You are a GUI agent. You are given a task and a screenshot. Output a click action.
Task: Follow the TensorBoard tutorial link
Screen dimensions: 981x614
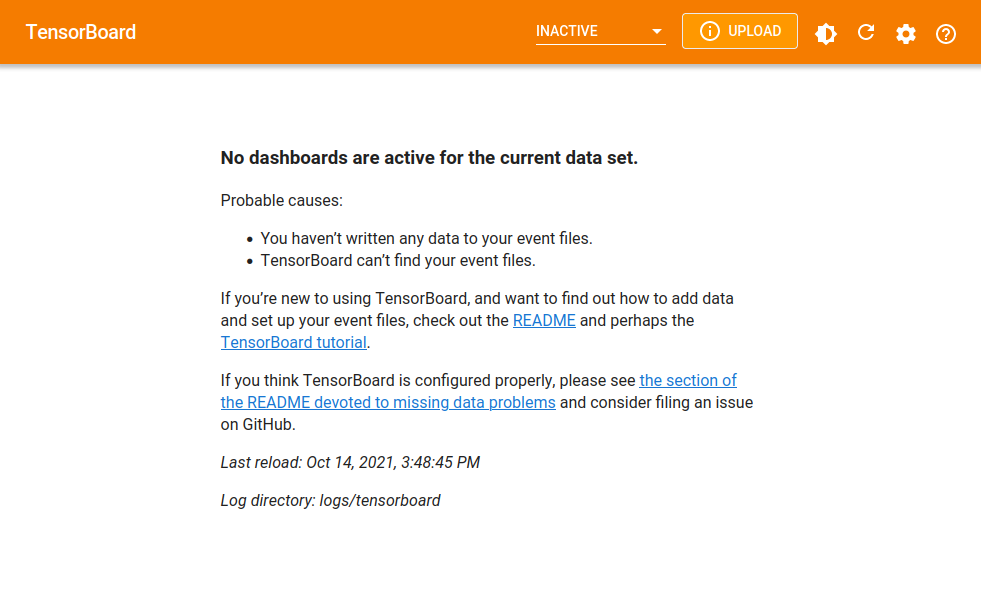(x=293, y=342)
